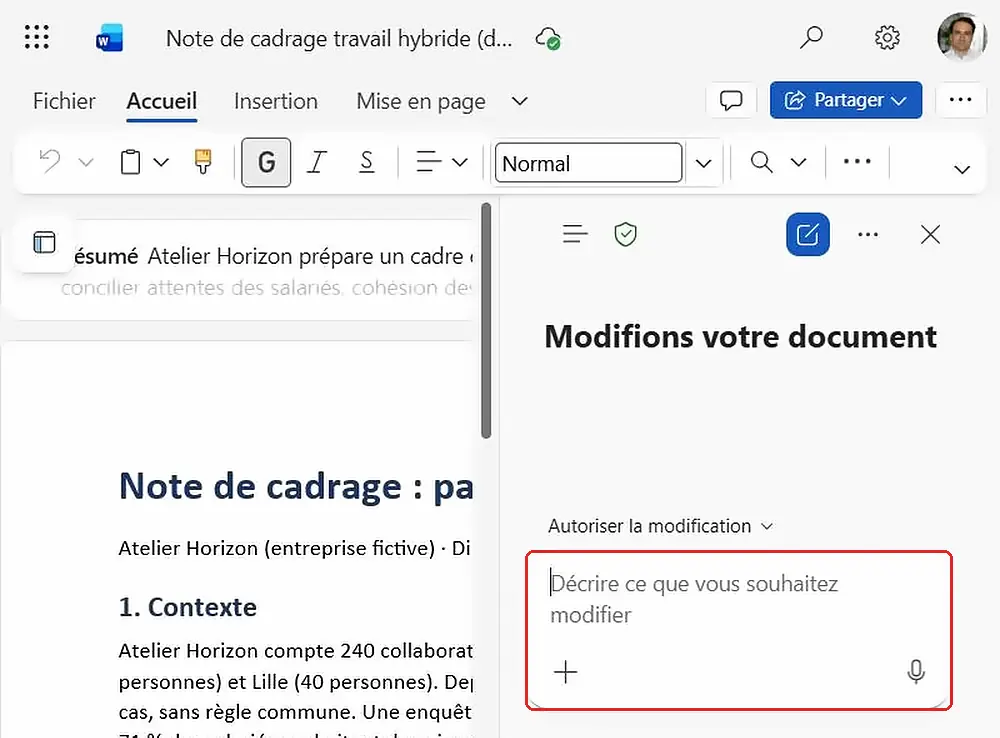The image size is (1000, 738).
Task: Expand the ribbon display options chevron
Action: 962,170
